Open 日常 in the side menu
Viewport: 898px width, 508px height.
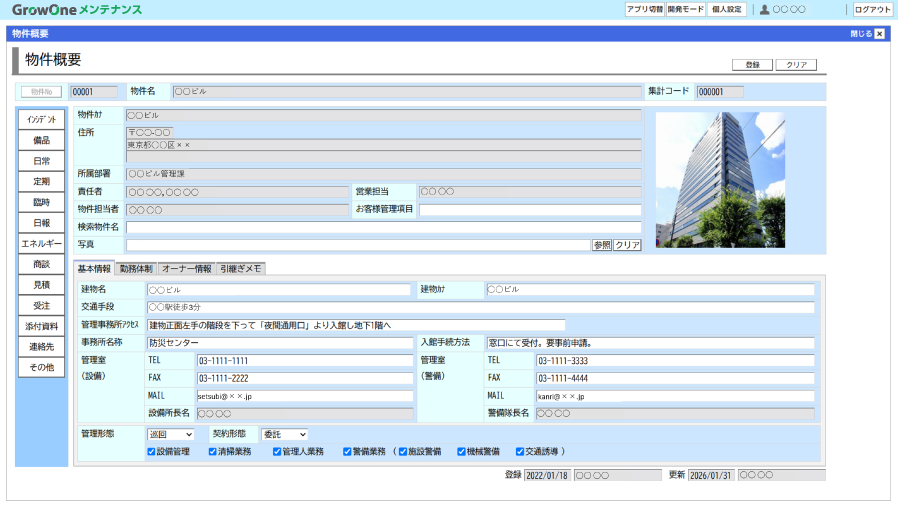point(41,161)
